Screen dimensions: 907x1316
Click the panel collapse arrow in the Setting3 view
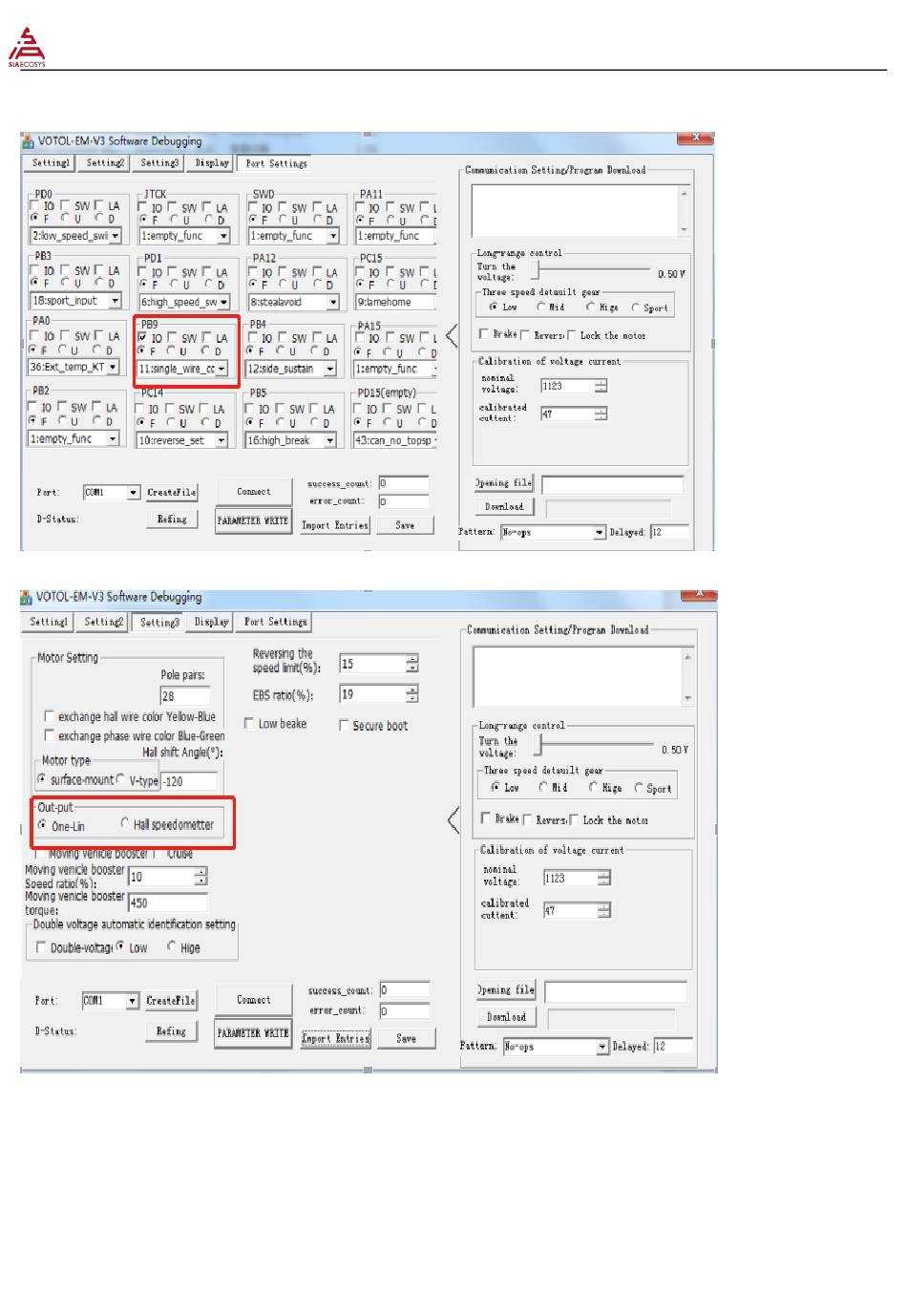453,819
